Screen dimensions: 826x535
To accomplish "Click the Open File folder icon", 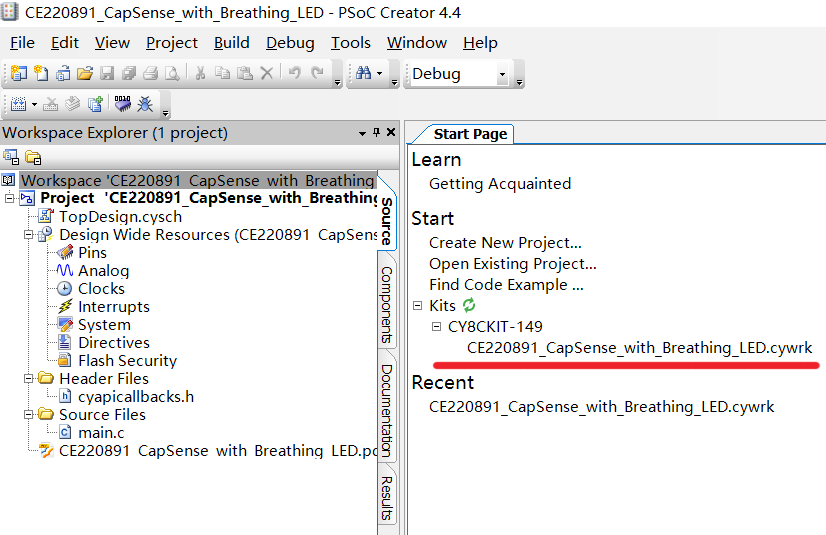I will pos(84,73).
